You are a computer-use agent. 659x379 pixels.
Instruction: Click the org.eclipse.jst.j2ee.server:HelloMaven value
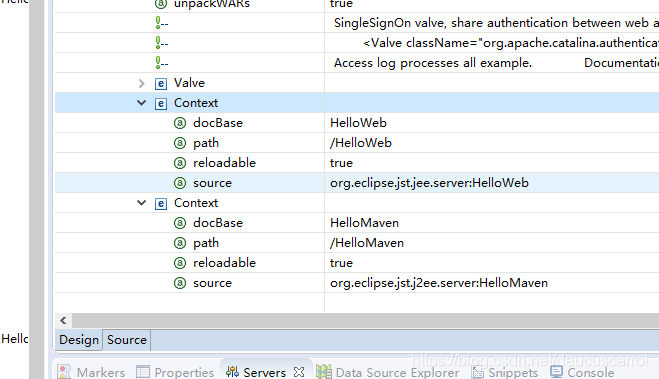pyautogui.click(x=439, y=283)
